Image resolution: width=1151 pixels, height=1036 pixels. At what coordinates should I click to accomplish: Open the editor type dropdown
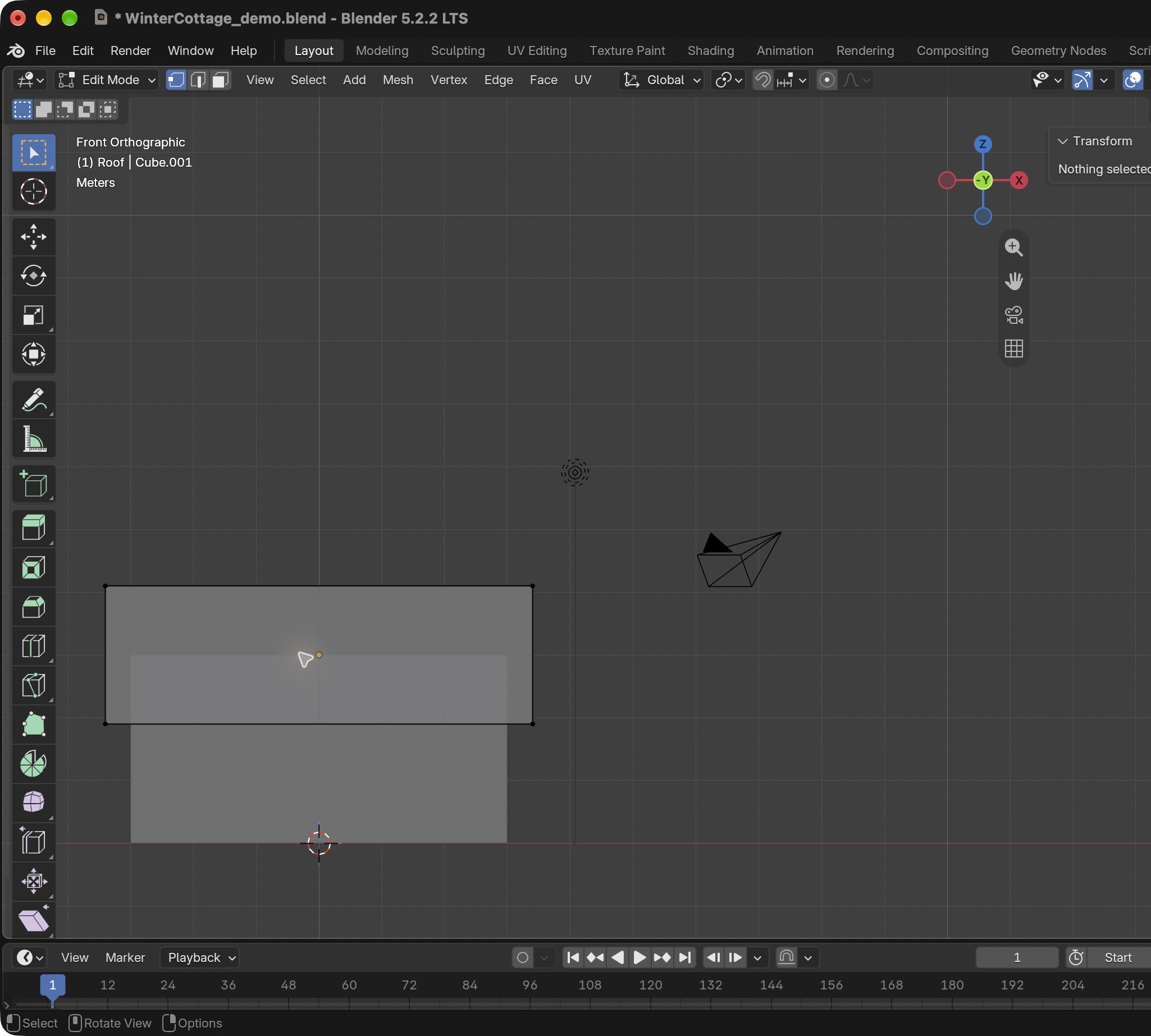(x=30, y=80)
